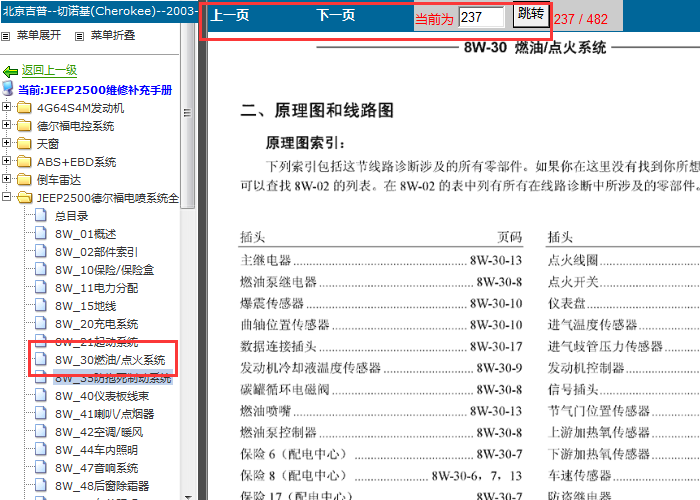
Task: Open the 4G64S4M发动机 tree entry
Action: point(80,108)
